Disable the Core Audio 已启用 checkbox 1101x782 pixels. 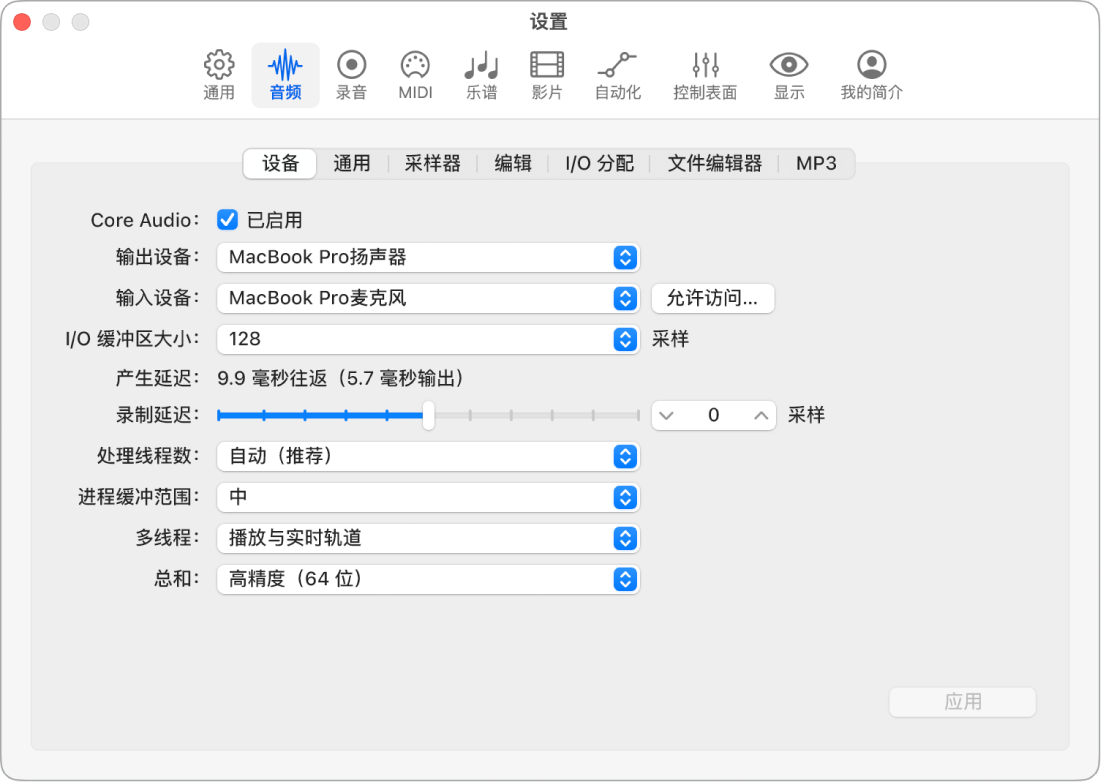click(x=226, y=220)
